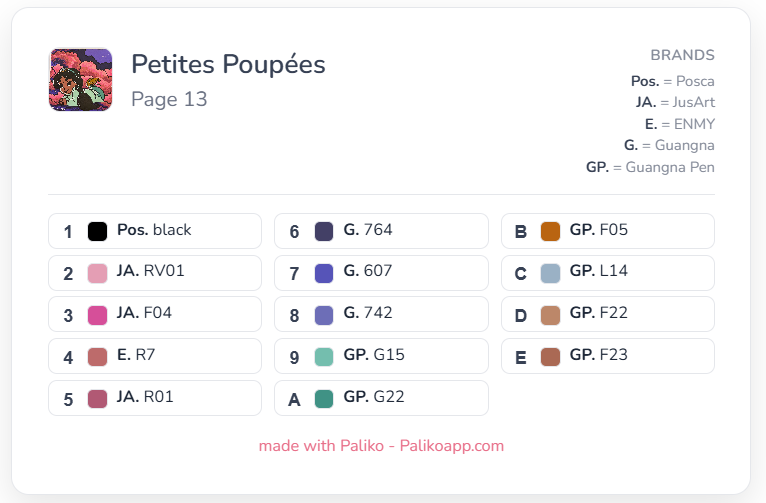Click the GP. L14 pale blue swatch
This screenshot has height=503, width=766.
[x=550, y=273]
